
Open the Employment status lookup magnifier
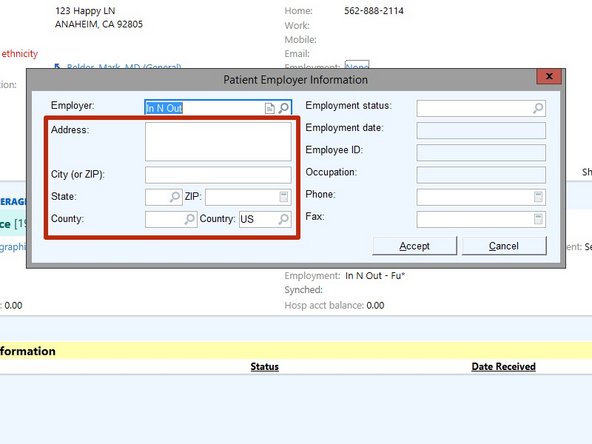pyautogui.click(x=538, y=108)
